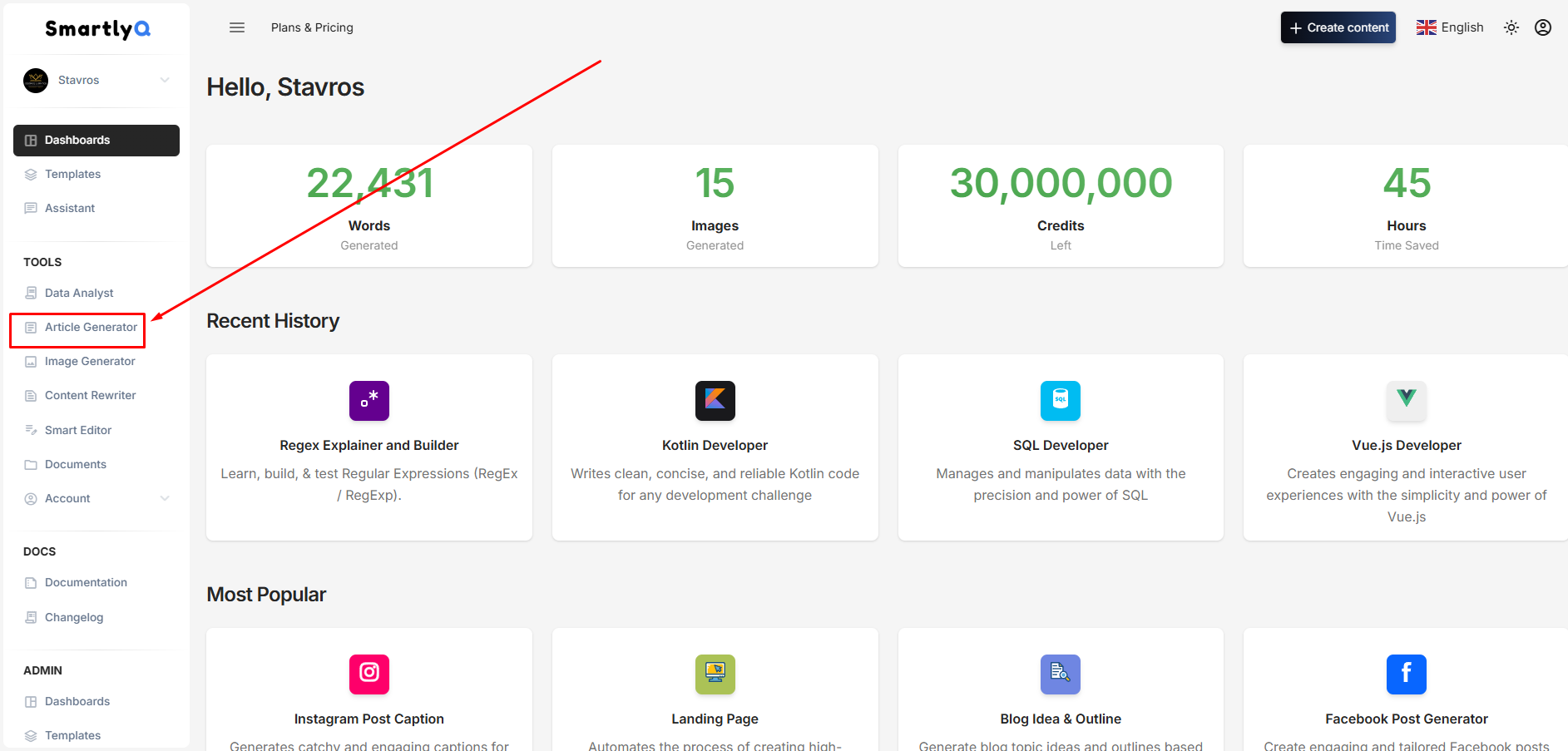The image size is (1568, 751).
Task: Open Kotlin Developer card title
Action: (715, 445)
